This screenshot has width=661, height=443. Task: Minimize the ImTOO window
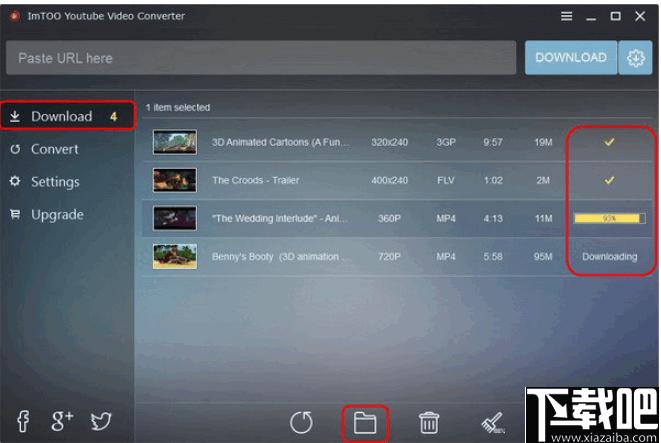[x=591, y=19]
